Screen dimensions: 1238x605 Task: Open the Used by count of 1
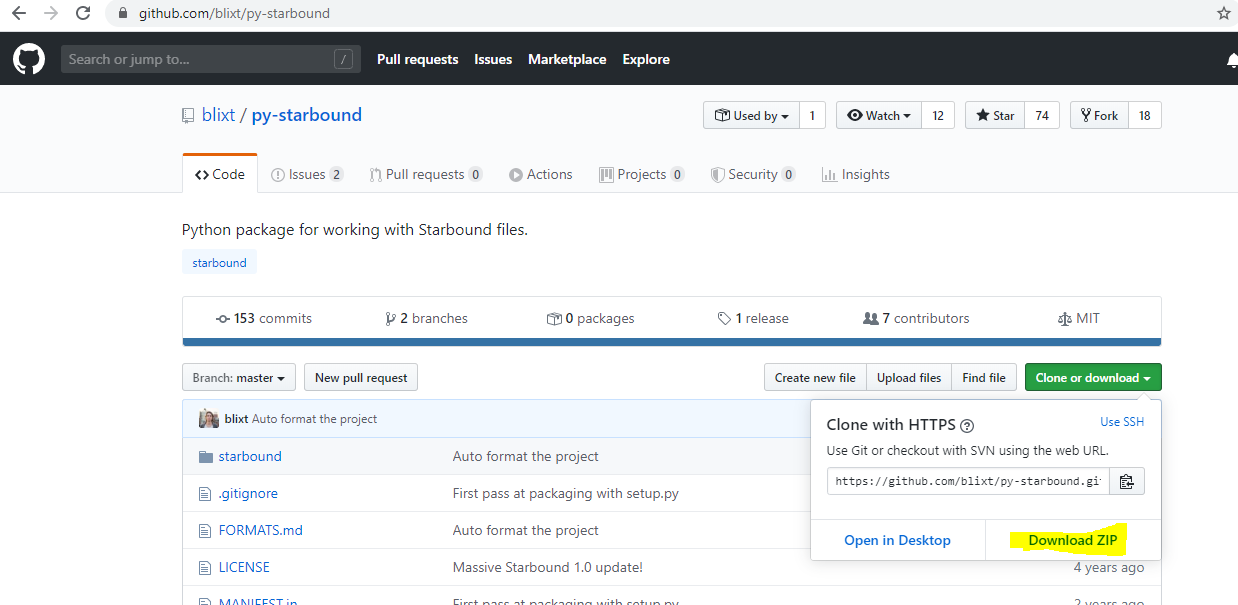[x=812, y=116]
